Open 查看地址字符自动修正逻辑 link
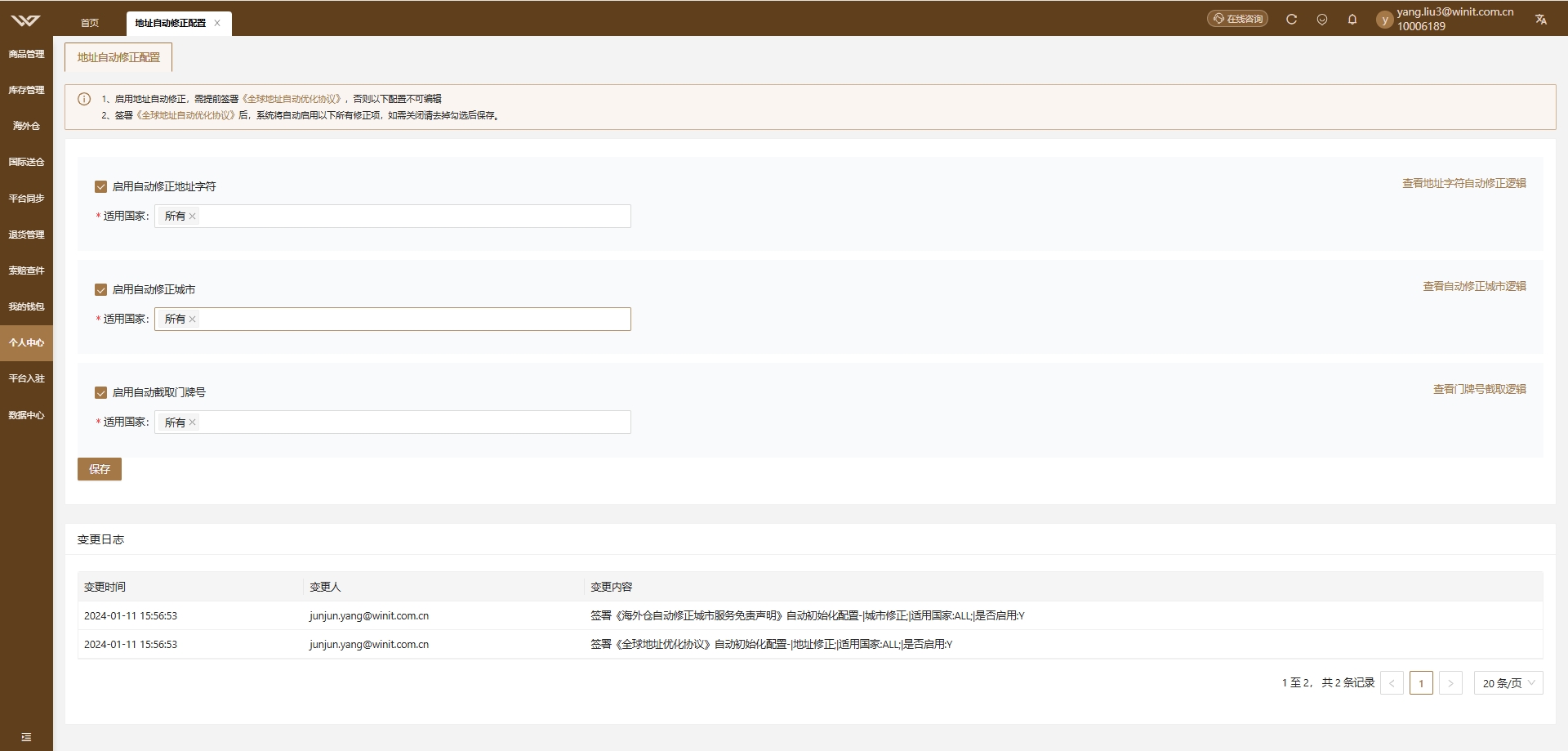1568x751 pixels. click(x=1463, y=184)
